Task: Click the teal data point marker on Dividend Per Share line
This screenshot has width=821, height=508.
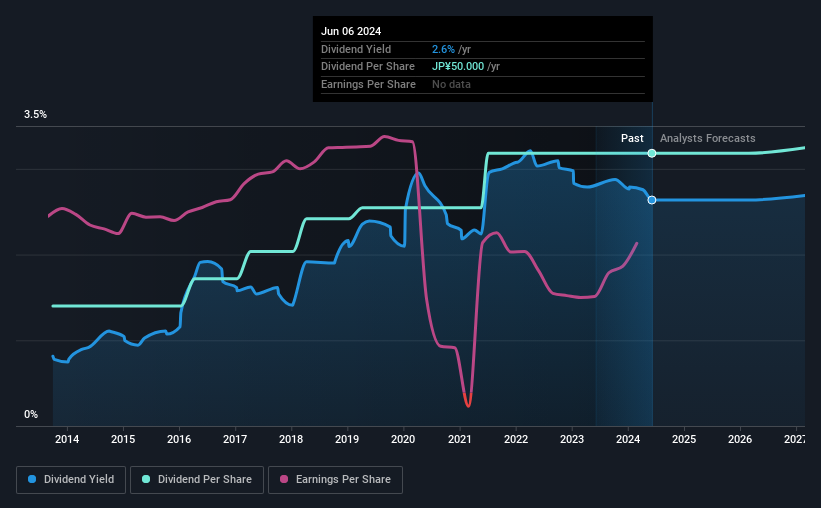Action: pyautogui.click(x=652, y=153)
